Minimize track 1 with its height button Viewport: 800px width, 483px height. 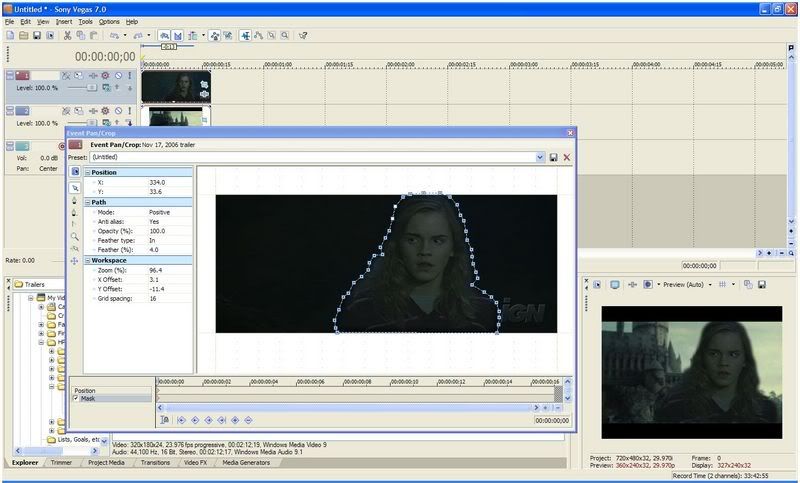point(10,75)
